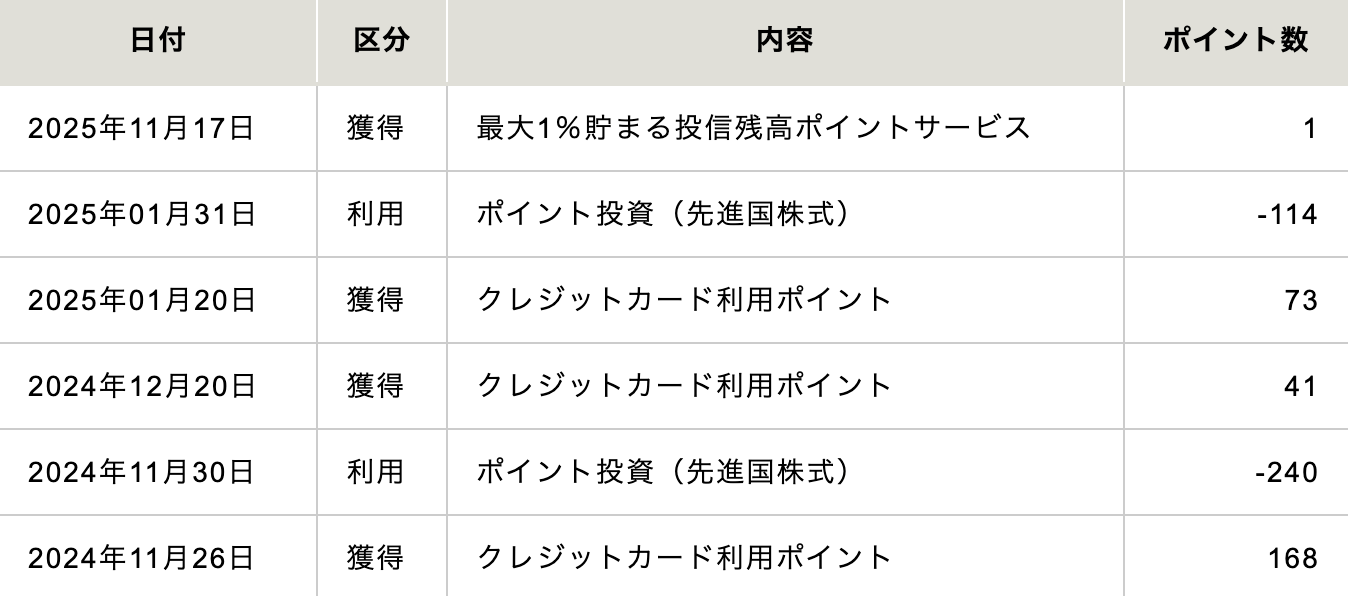Click the 日付 column header
1348x596 pixels.
(x=158, y=41)
